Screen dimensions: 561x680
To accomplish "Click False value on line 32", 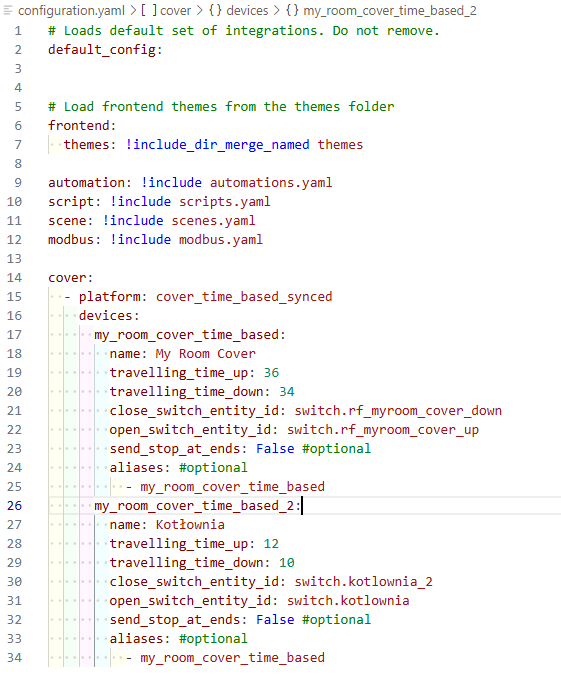I will 275,620.
